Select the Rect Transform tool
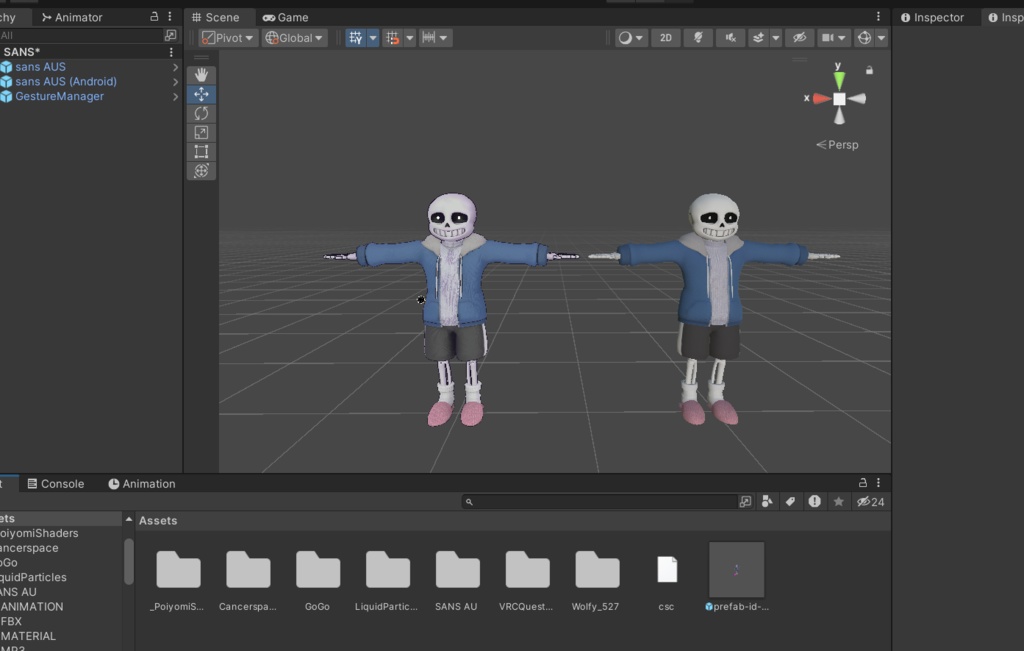This screenshot has height=651, width=1024. (202, 151)
